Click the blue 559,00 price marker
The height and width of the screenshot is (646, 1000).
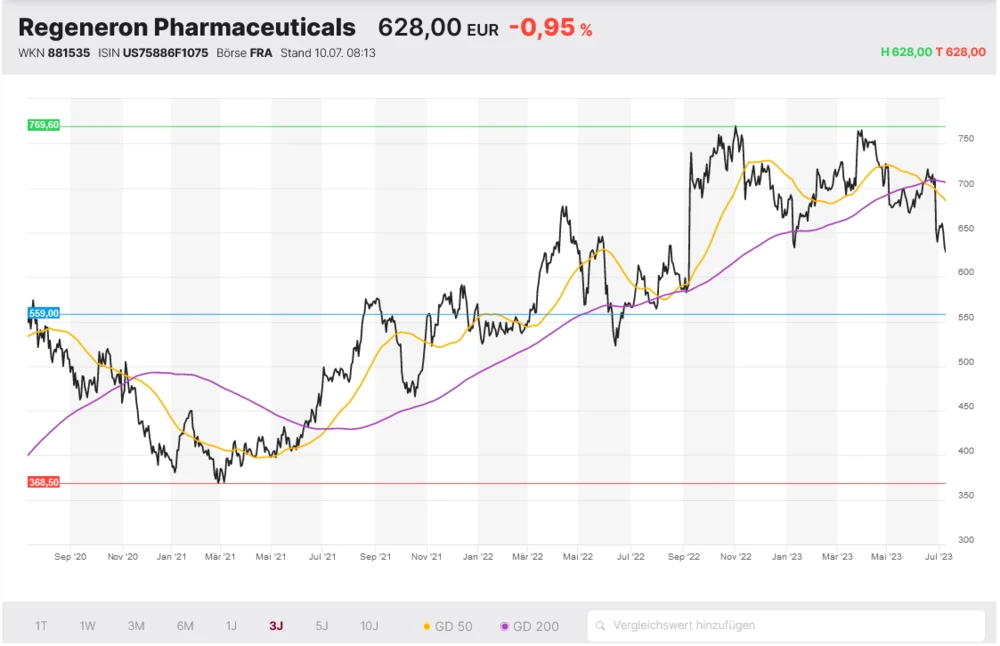tap(44, 313)
